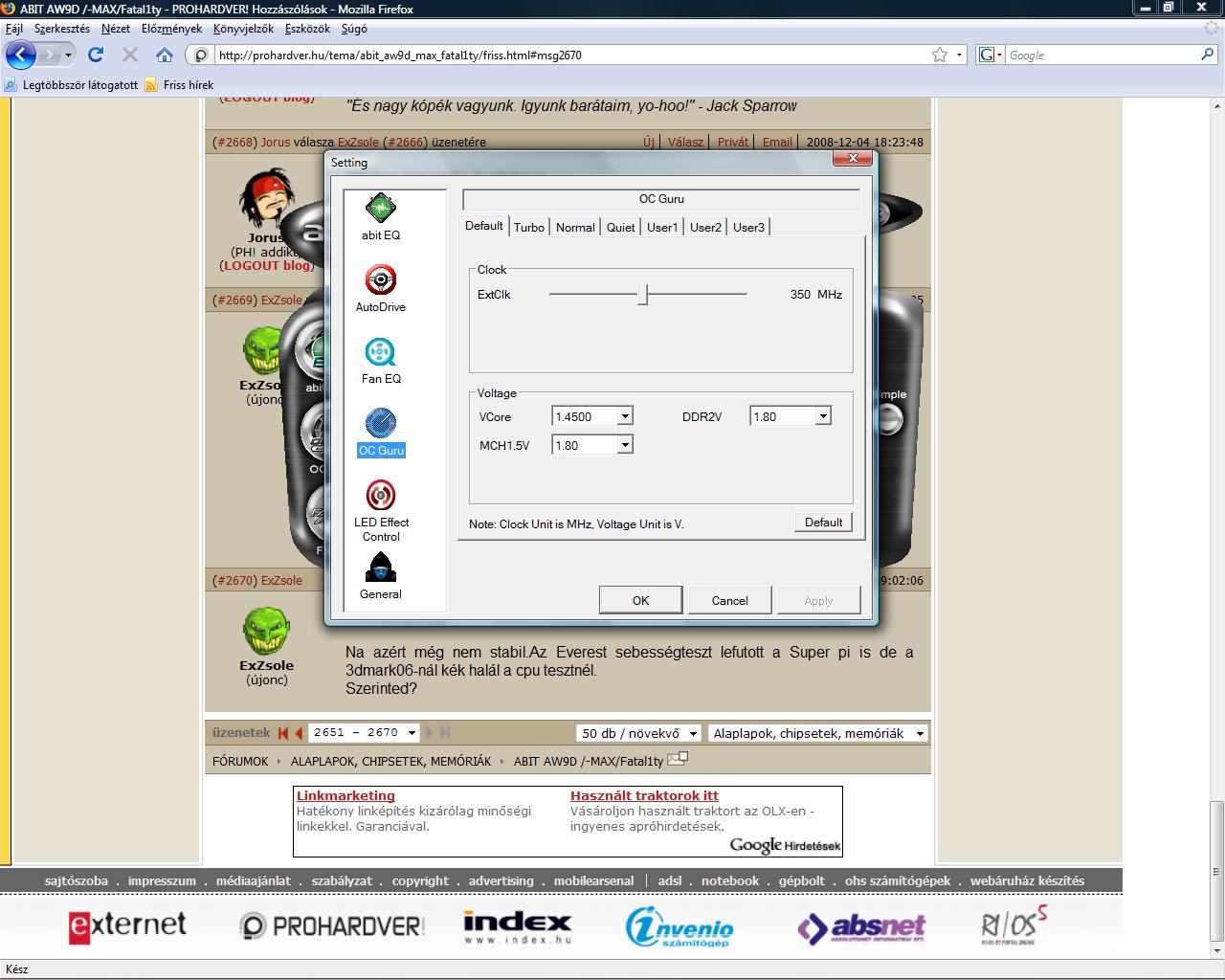The width and height of the screenshot is (1225, 980).
Task: Switch to the Turbo tab
Action: point(529,228)
